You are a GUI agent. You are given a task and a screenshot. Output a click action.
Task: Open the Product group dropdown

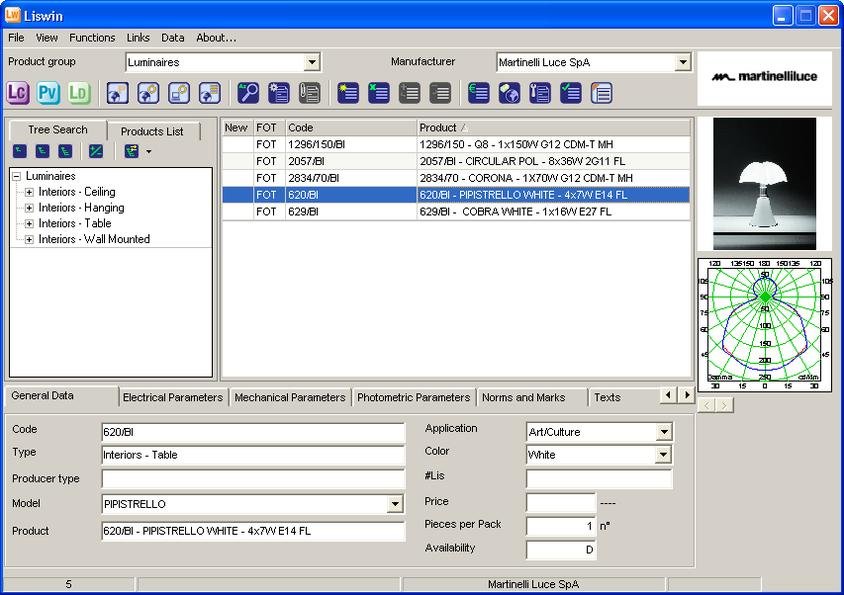(312, 62)
